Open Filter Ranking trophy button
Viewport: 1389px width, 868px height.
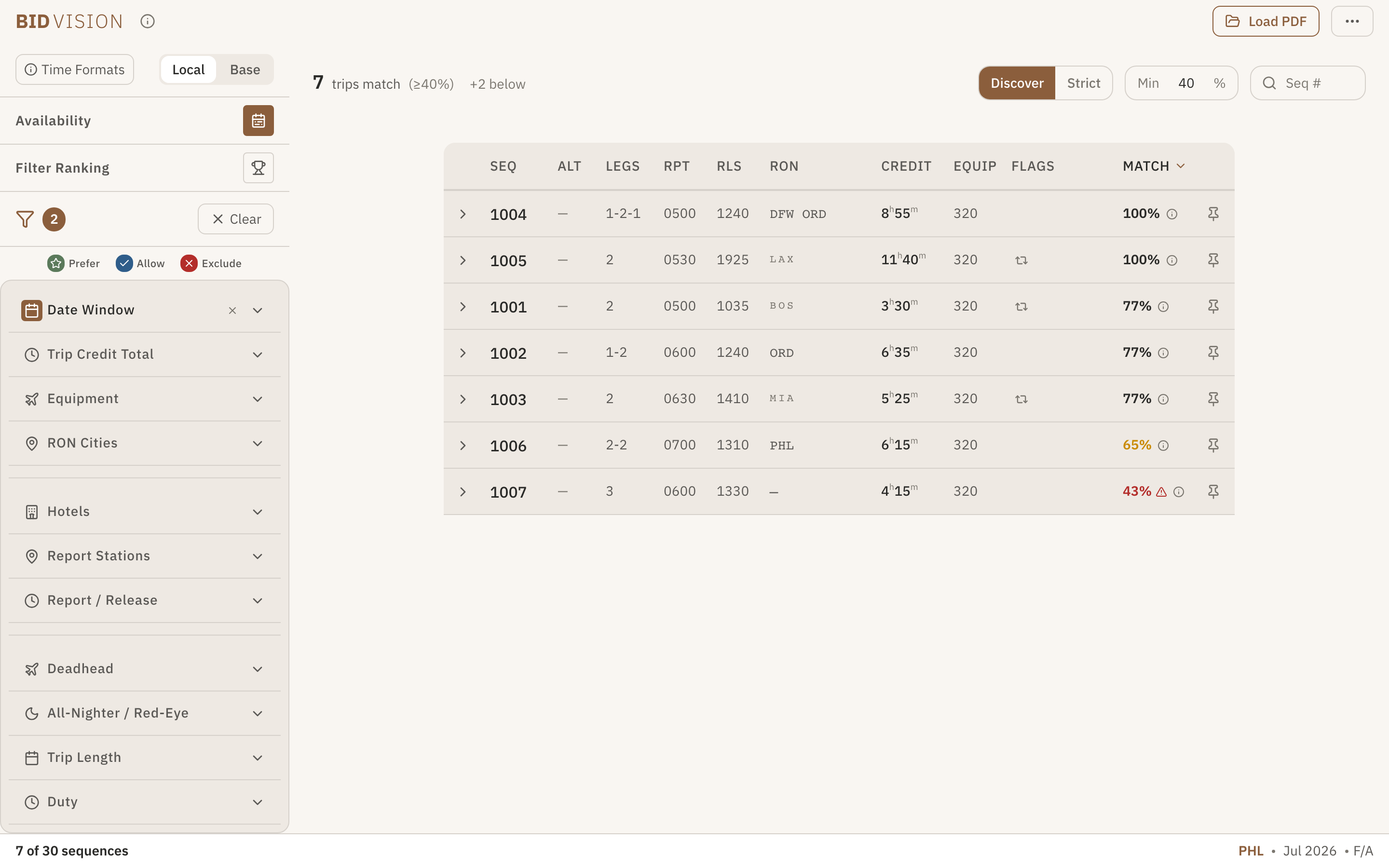(258, 168)
